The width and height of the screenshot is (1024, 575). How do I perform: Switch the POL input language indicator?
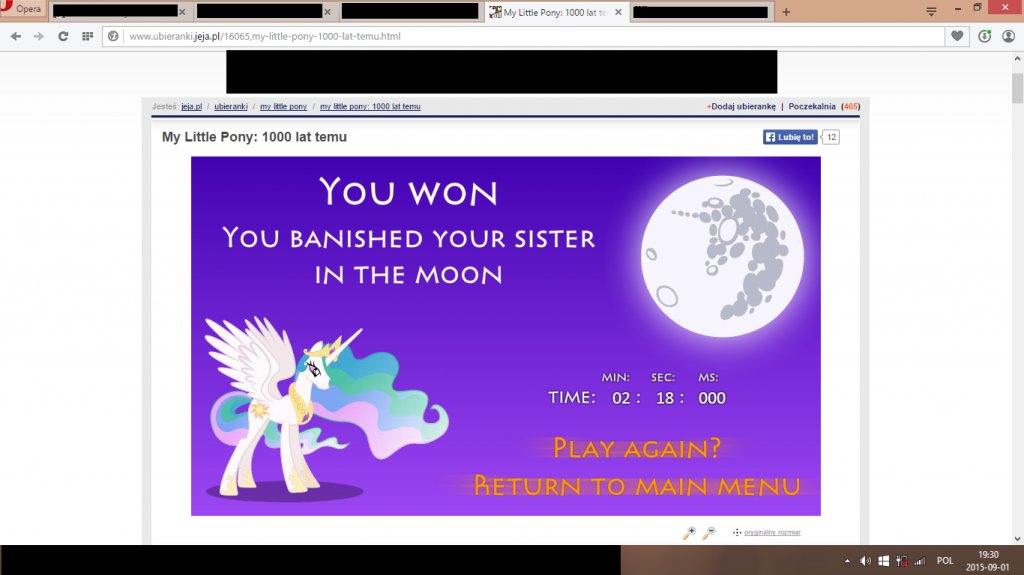(945, 561)
